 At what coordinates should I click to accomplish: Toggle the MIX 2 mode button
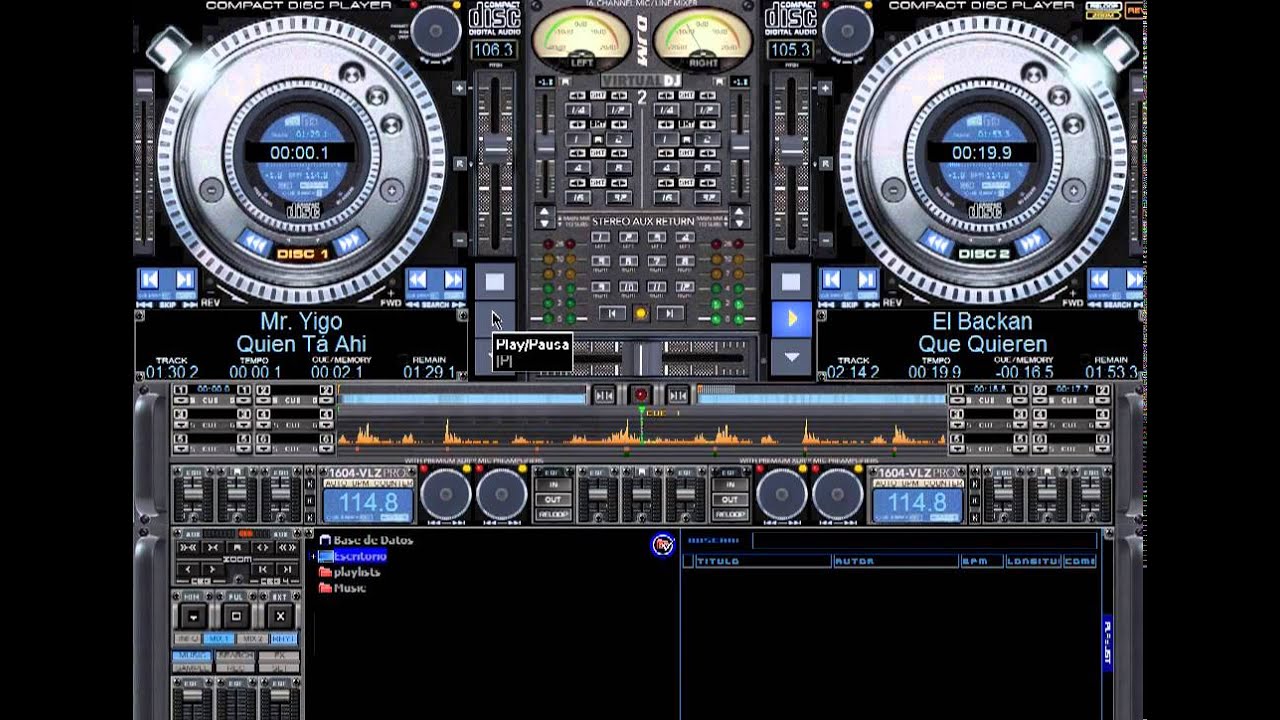(252, 638)
